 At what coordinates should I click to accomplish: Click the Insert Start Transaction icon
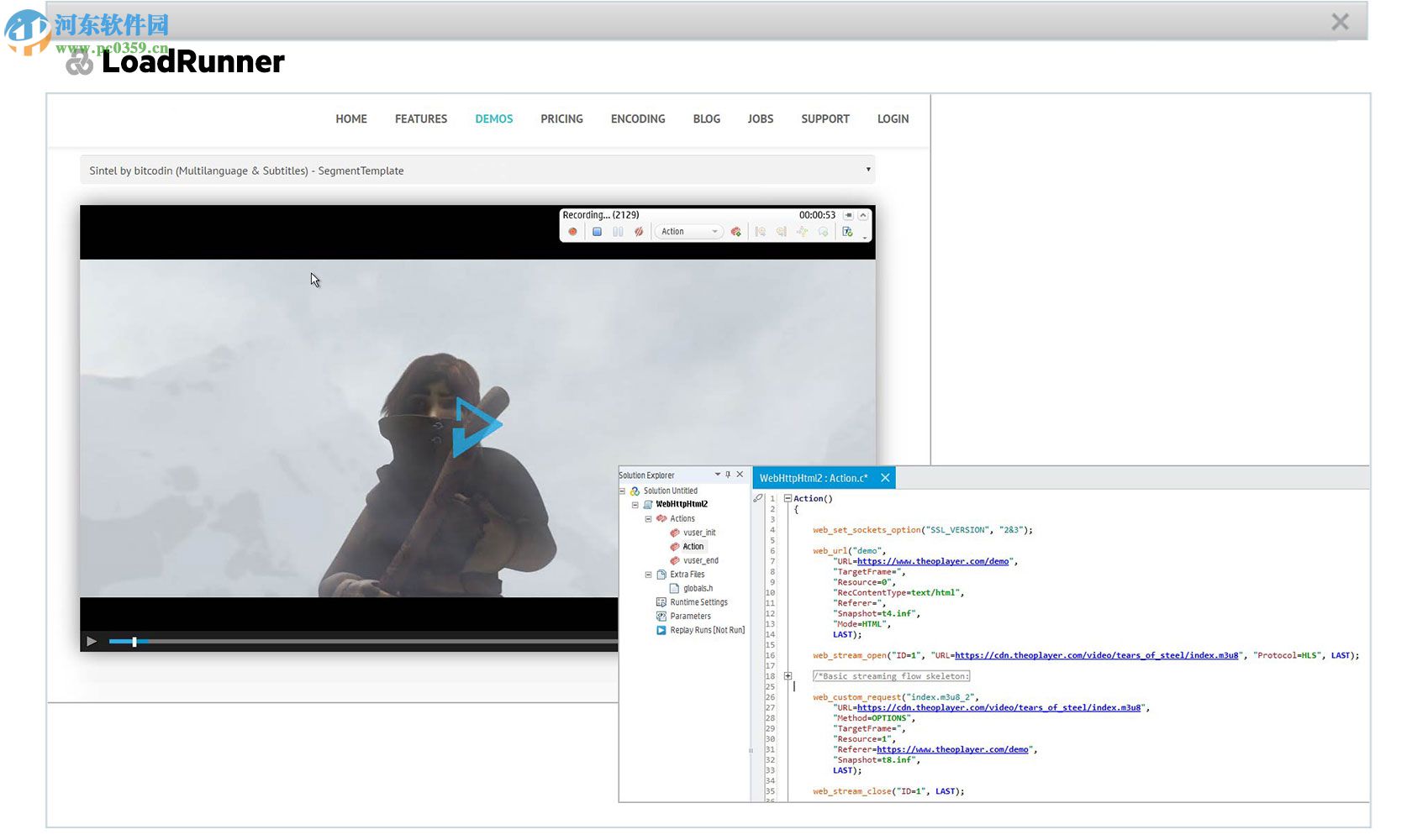coord(761,232)
